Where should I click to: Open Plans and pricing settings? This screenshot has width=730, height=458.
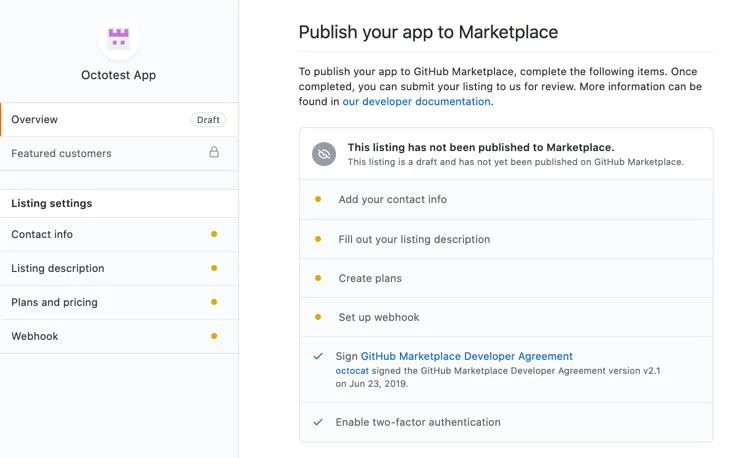[x=120, y=302]
